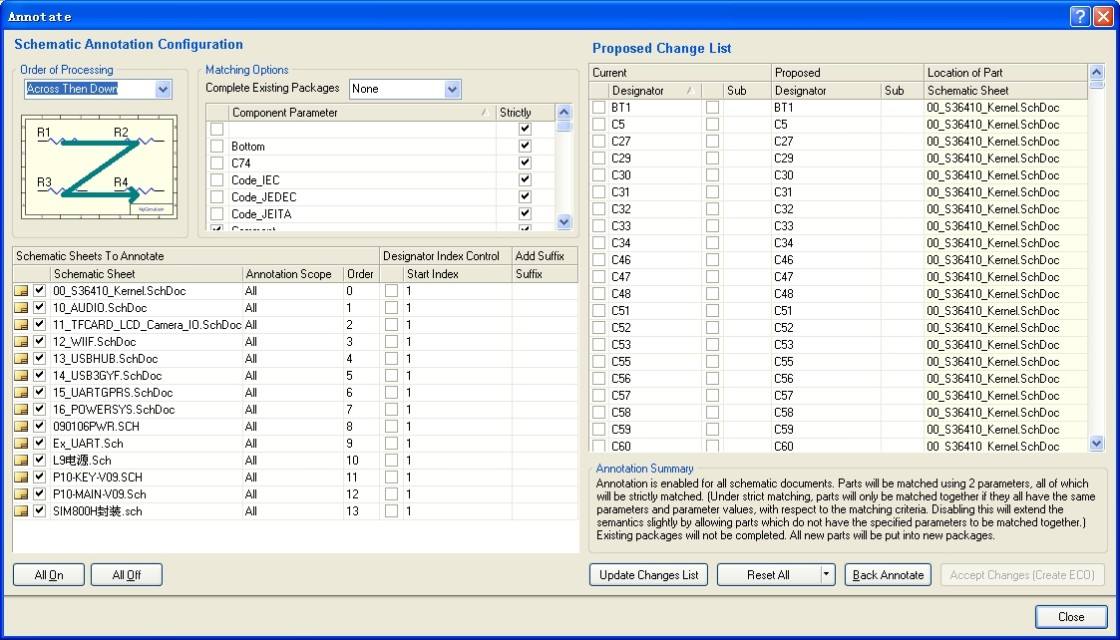Click the All Off button
This screenshot has height=640, width=1120.
tap(127, 575)
